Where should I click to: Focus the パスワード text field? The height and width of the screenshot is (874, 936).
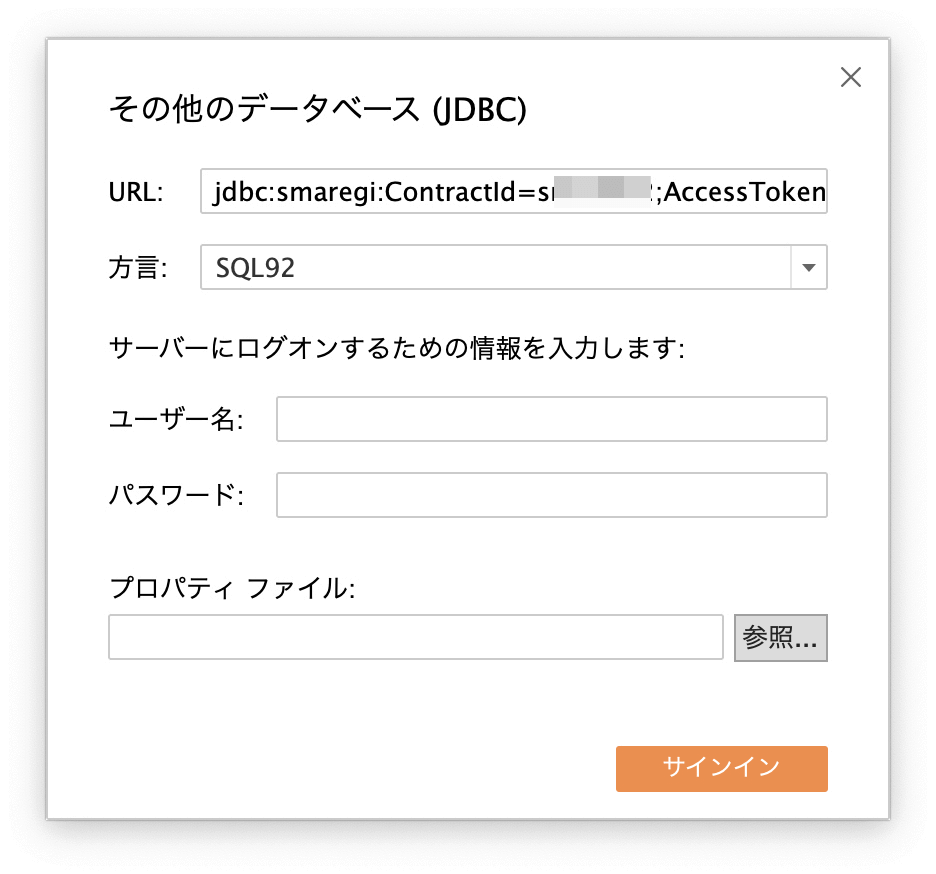coord(551,495)
